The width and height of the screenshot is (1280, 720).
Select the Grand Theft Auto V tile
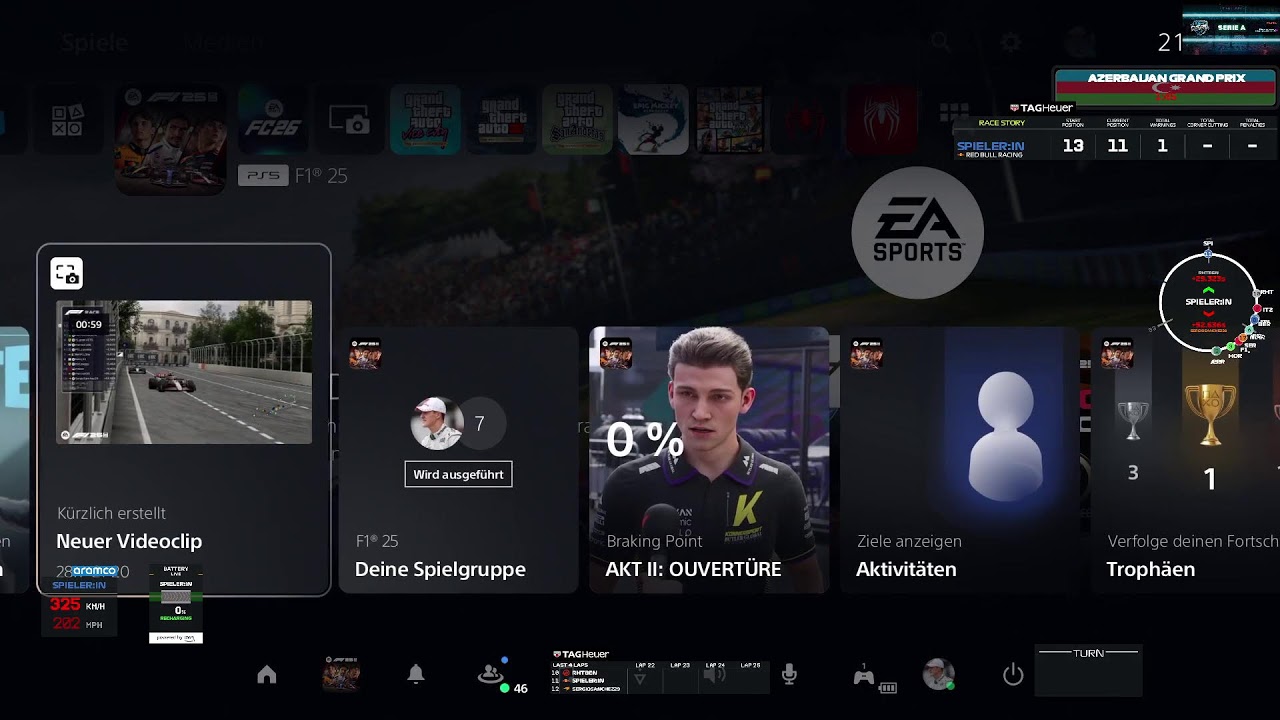click(730, 120)
